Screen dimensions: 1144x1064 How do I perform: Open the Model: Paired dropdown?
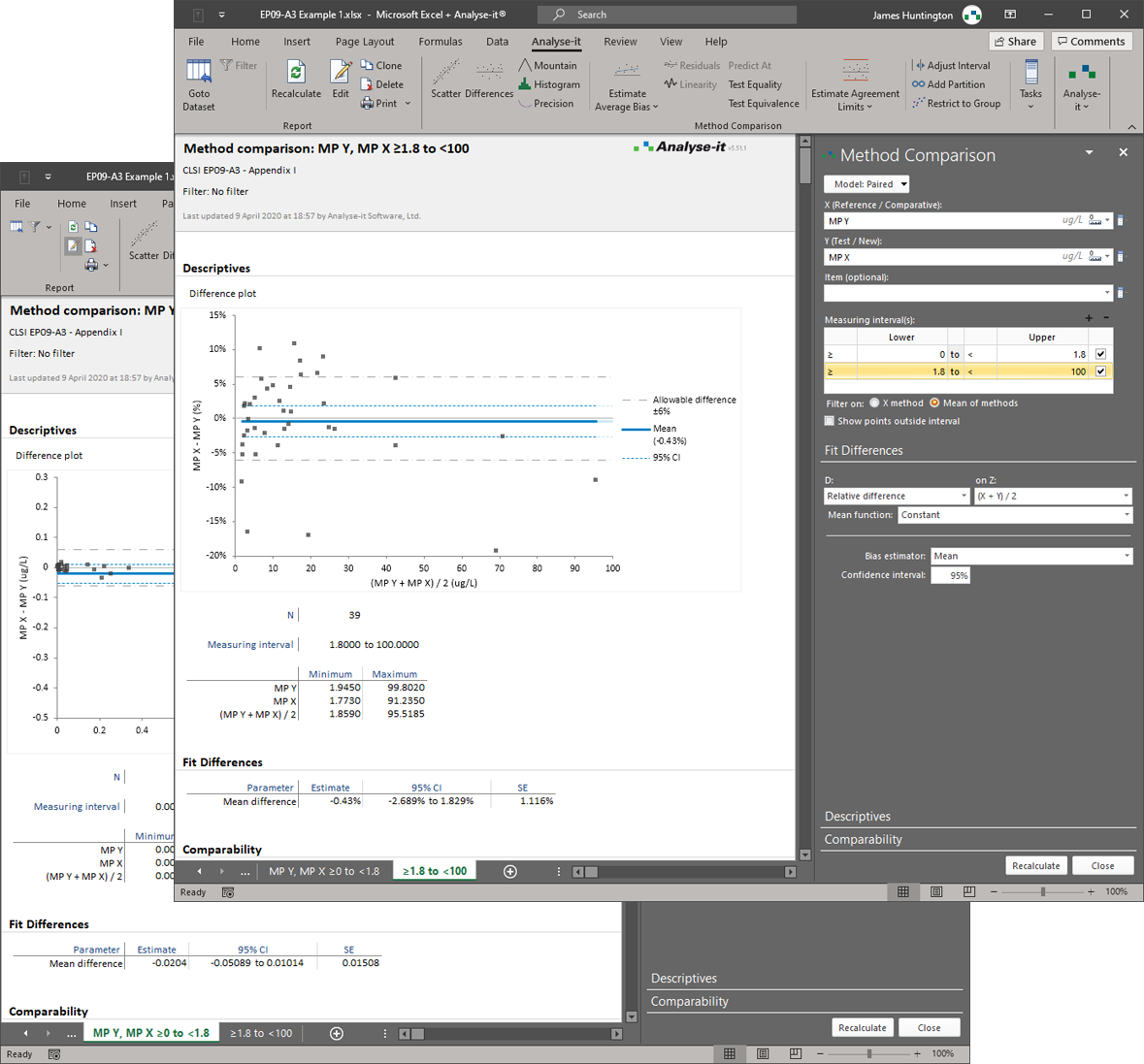tap(866, 184)
